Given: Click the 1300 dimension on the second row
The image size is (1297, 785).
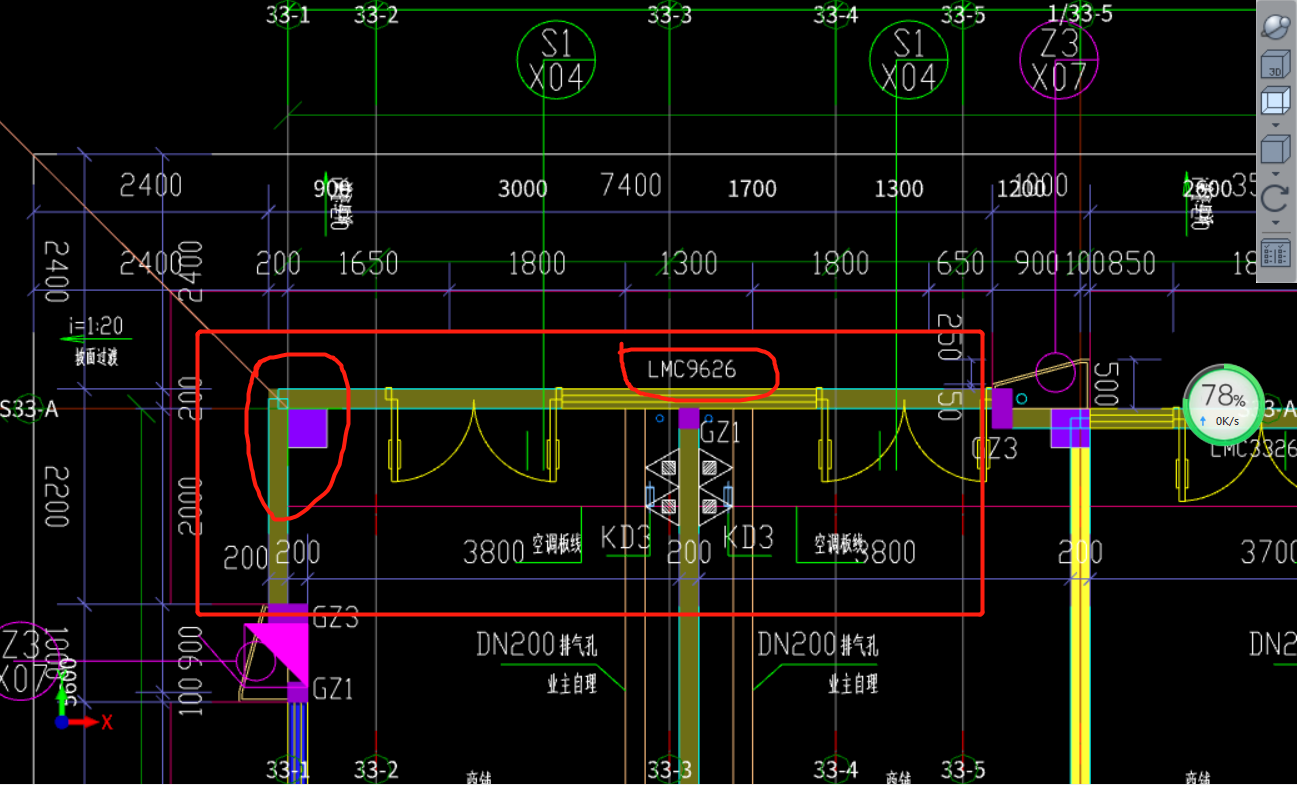Looking at the screenshot, I should (688, 263).
